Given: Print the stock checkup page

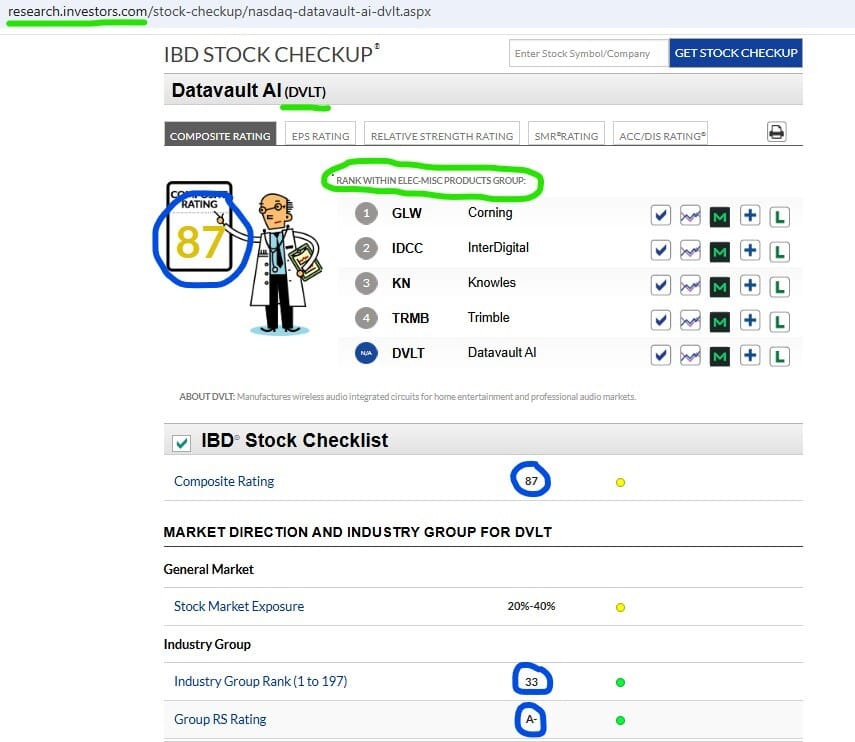Looking at the screenshot, I should pyautogui.click(x=776, y=132).
